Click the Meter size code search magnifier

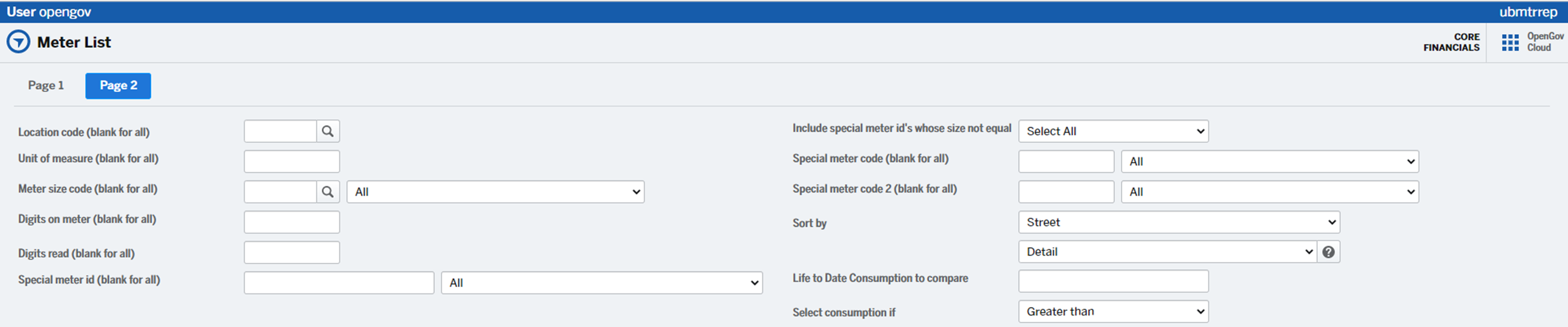(x=327, y=192)
